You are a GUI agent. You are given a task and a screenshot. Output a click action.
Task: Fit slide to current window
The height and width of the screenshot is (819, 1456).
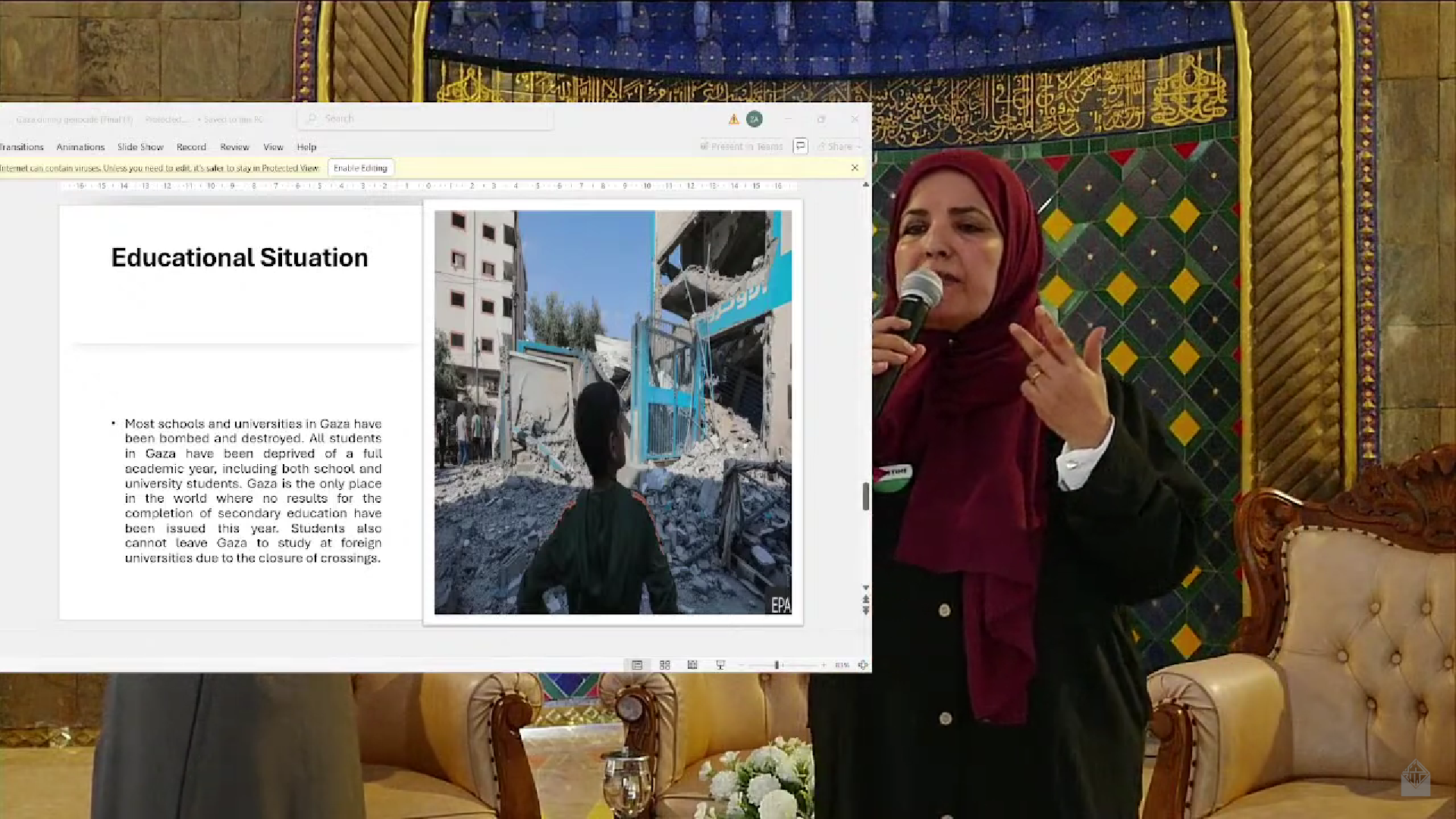point(863,665)
